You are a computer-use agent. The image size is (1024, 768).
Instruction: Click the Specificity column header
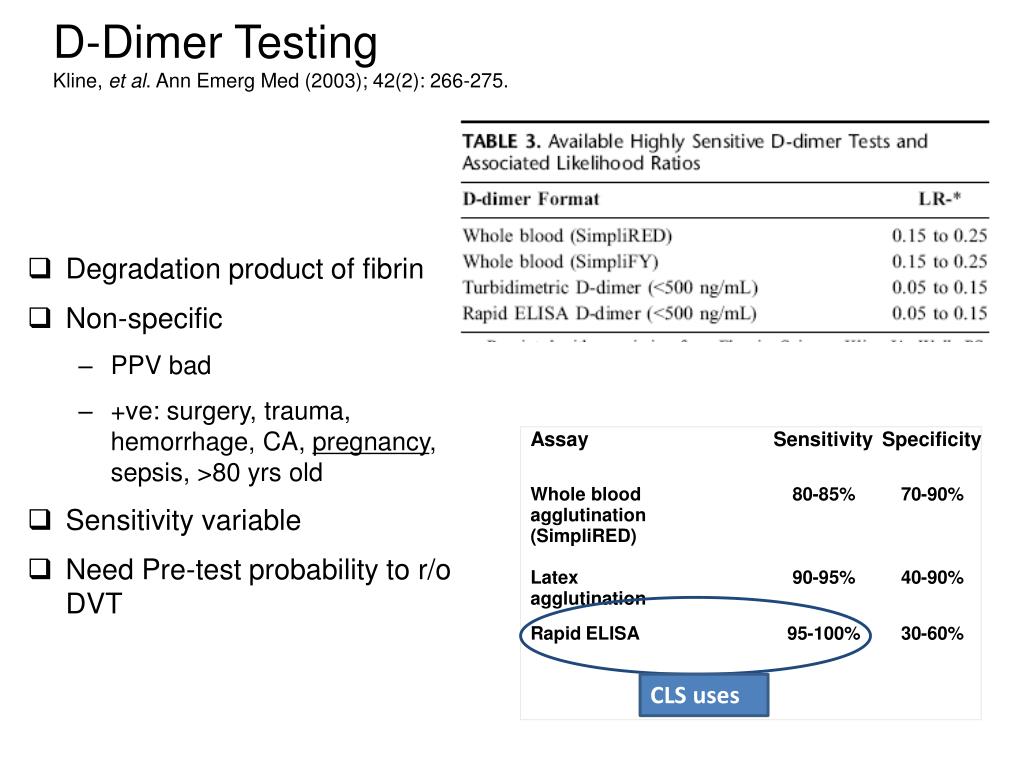pyautogui.click(x=931, y=440)
